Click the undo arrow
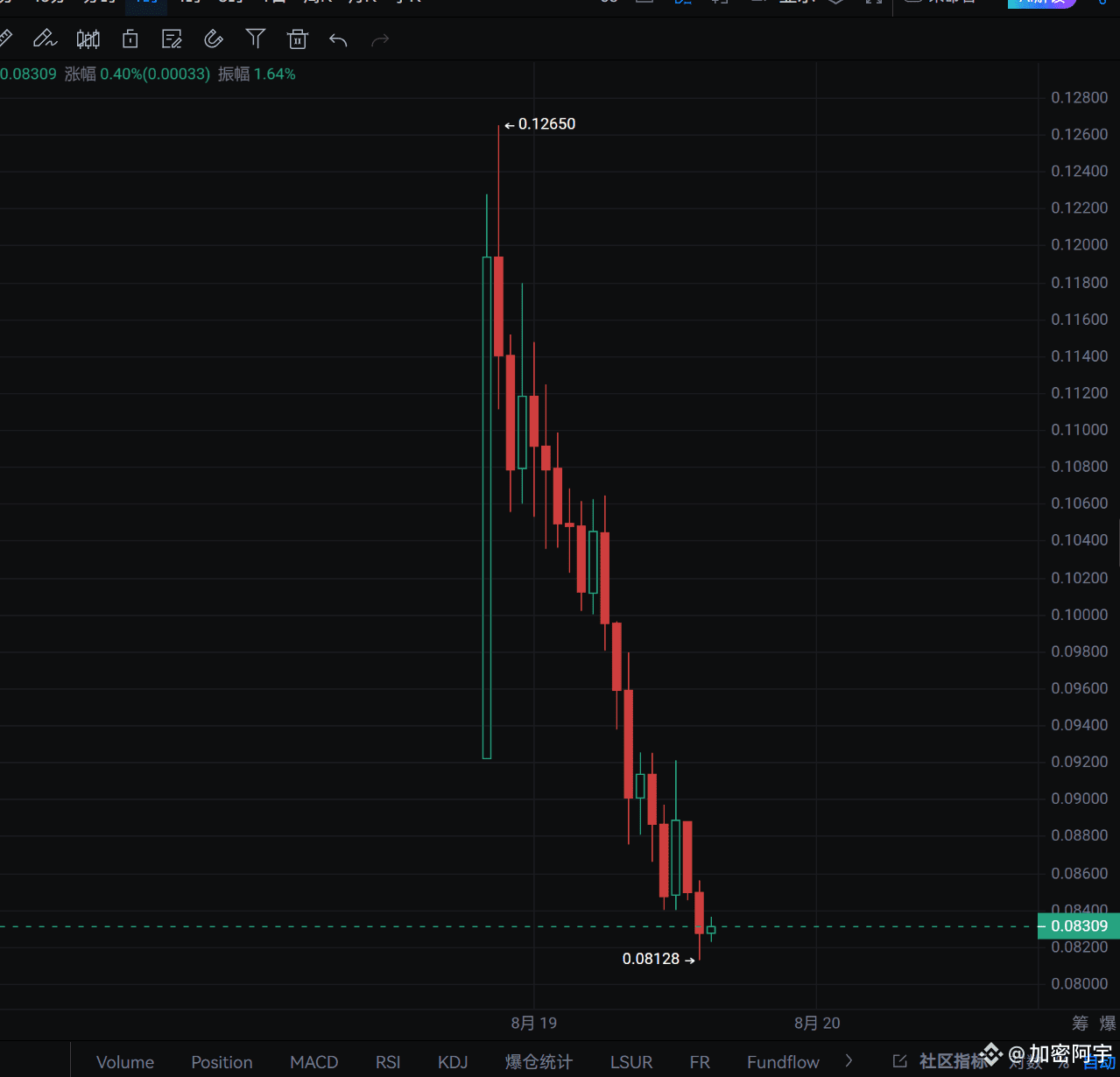 coord(338,39)
